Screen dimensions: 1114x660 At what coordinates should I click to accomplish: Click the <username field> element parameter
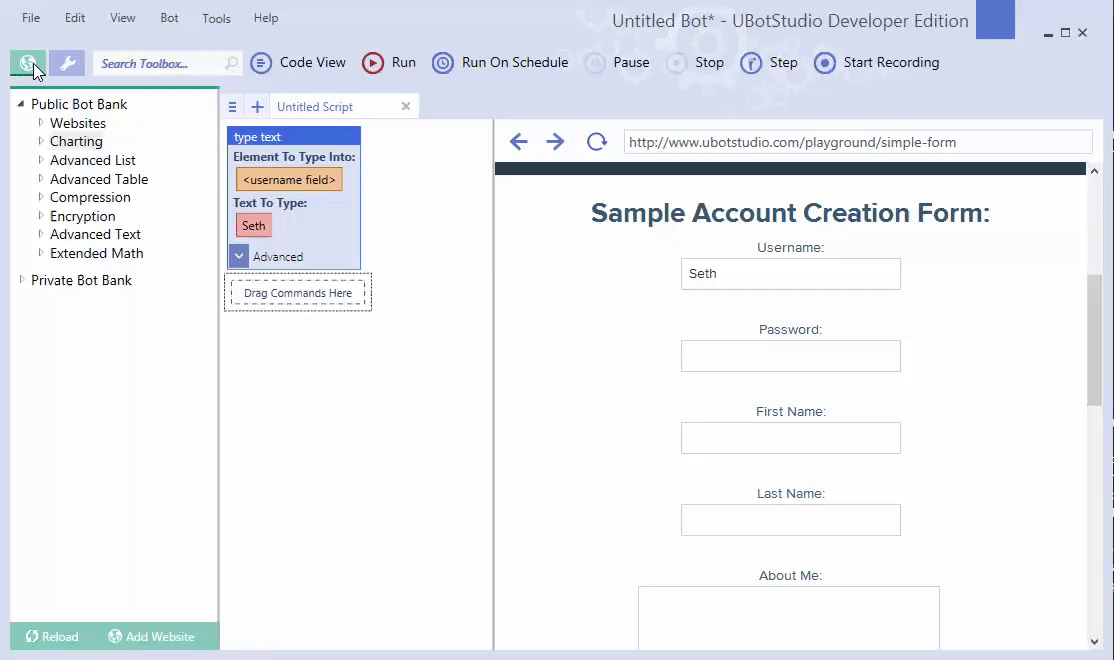[289, 180]
